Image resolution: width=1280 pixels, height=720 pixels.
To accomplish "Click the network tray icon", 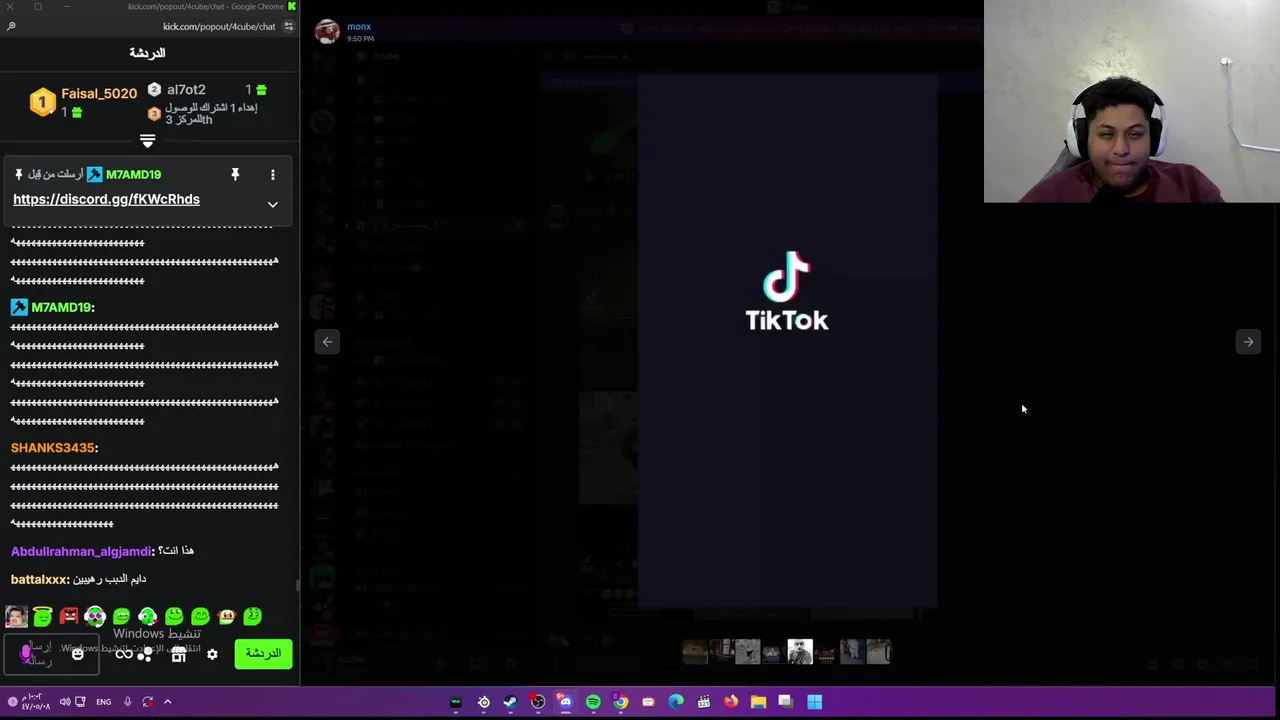I will point(80,702).
